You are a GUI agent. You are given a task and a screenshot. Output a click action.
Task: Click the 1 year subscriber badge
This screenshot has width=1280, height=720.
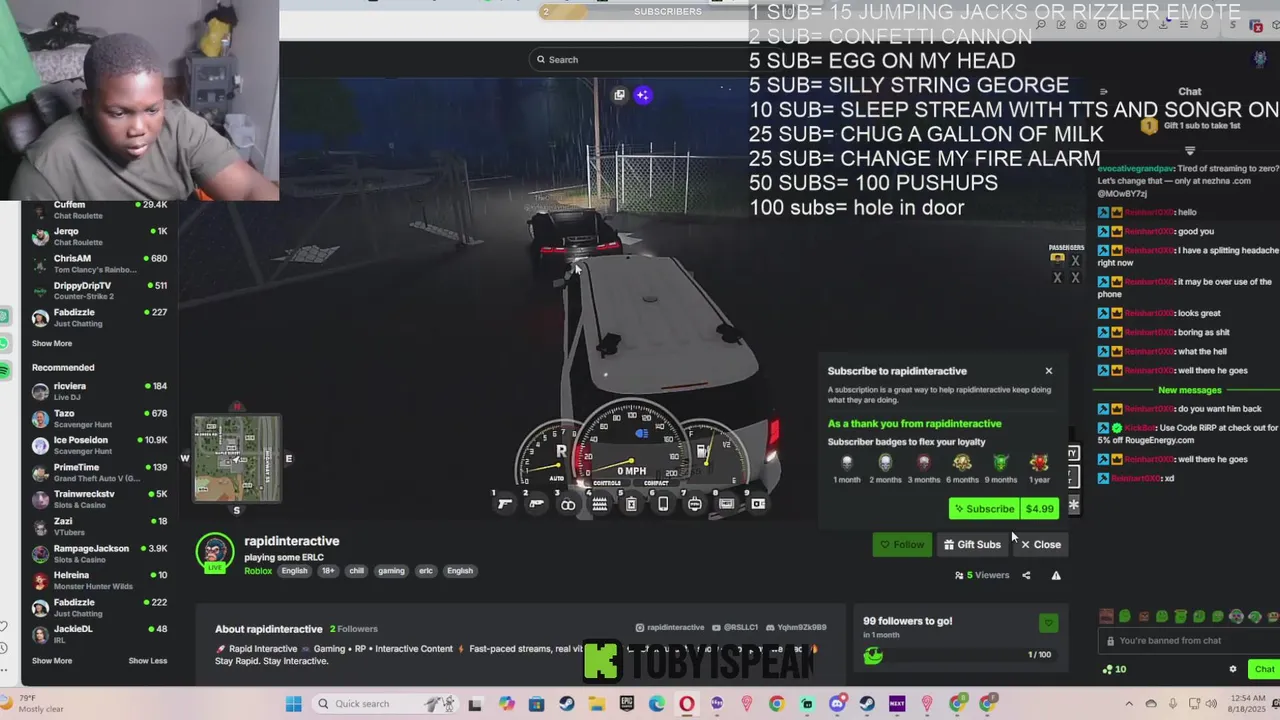point(1039,464)
